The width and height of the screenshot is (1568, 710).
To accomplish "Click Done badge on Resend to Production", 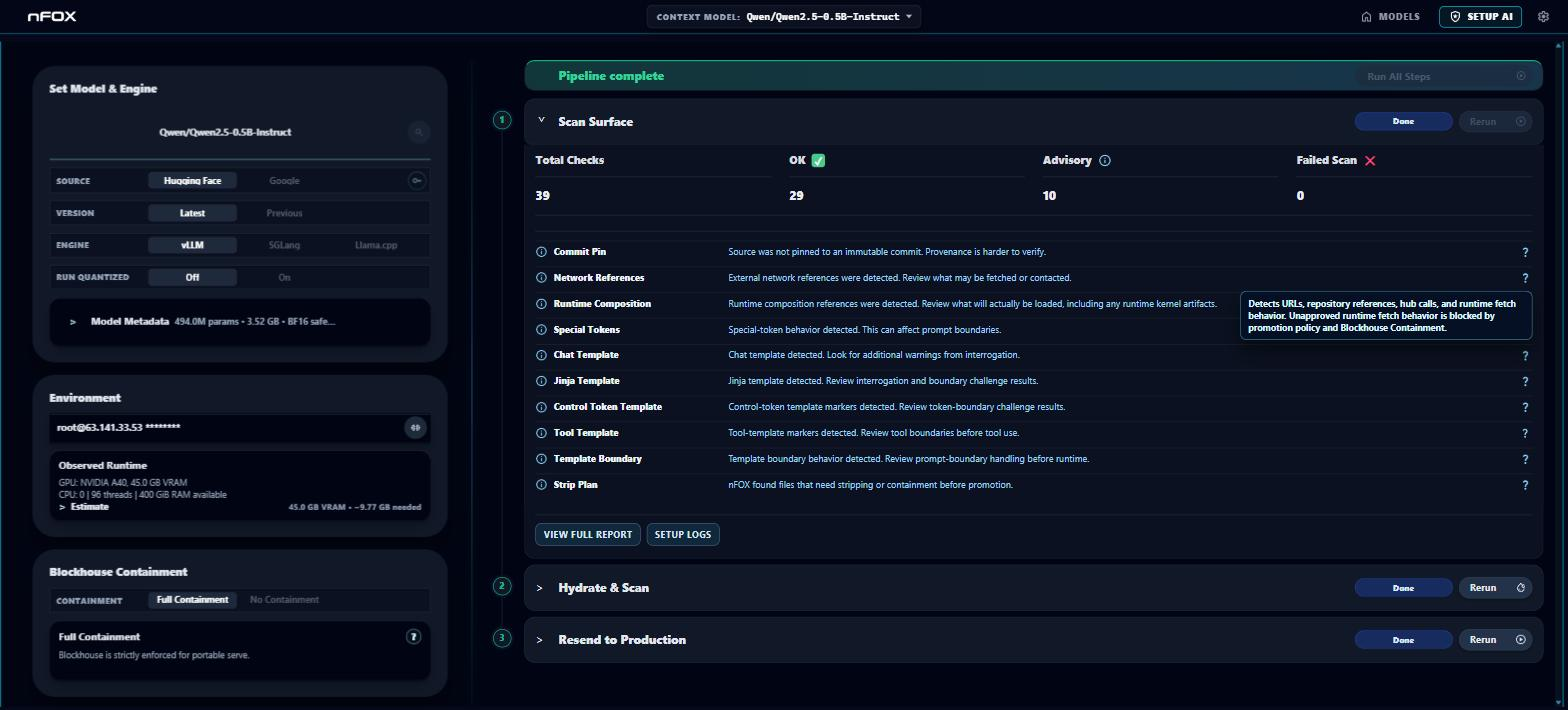I will [x=1403, y=640].
